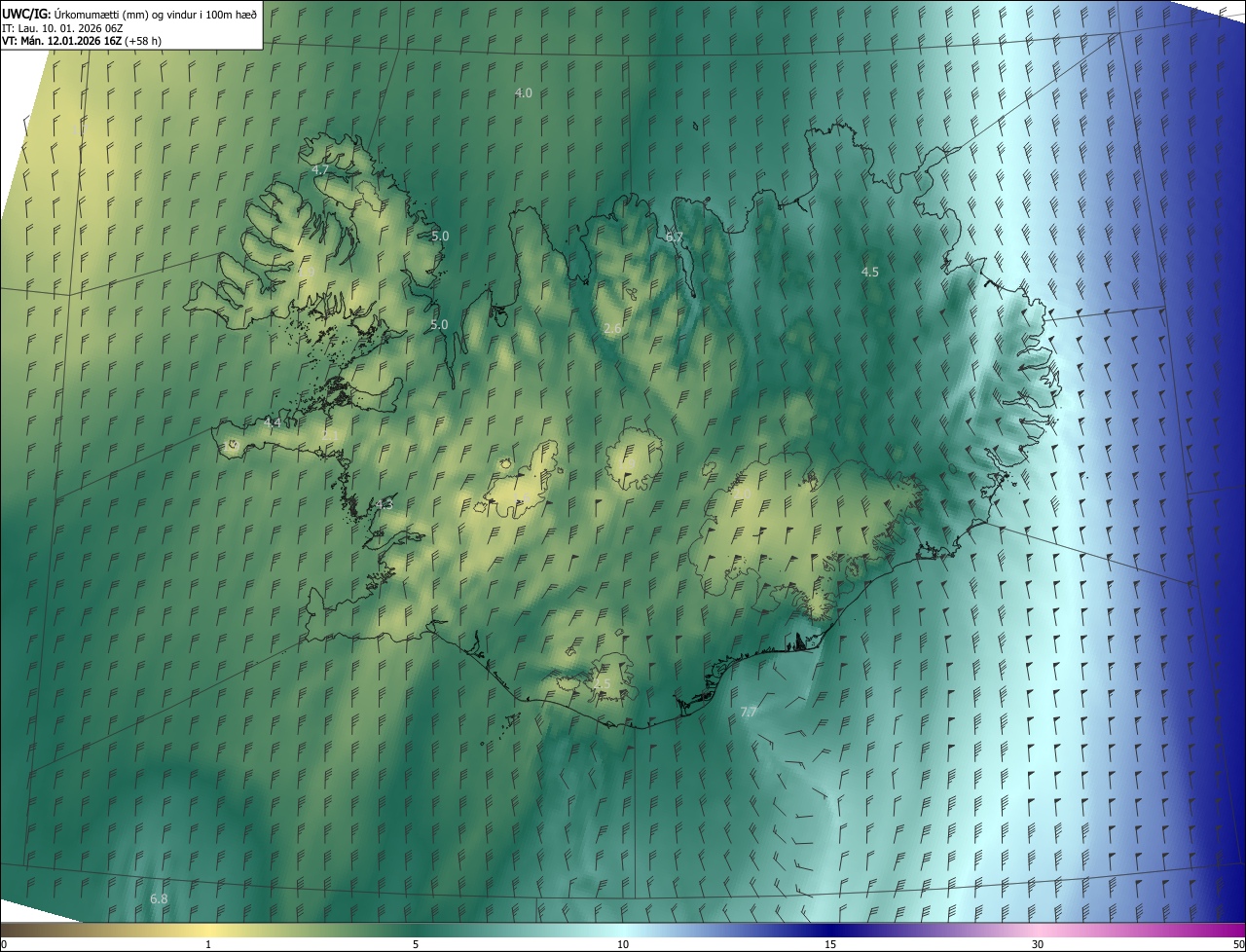Click the colorbar tick label 0
This screenshot has height=952, width=1246.
4,944
